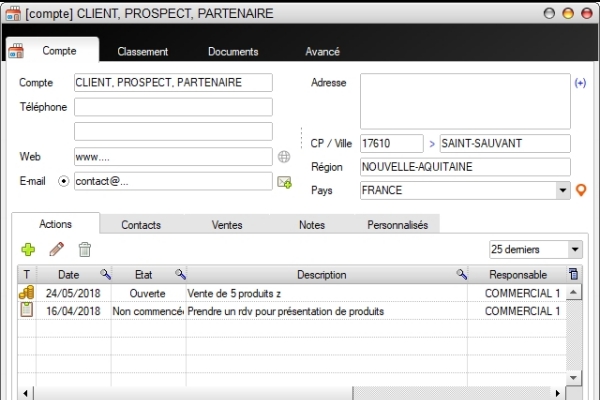Image resolution: width=600 pixels, height=400 pixels.
Task: Click the green plus add action icon
Action: pyautogui.click(x=28, y=249)
